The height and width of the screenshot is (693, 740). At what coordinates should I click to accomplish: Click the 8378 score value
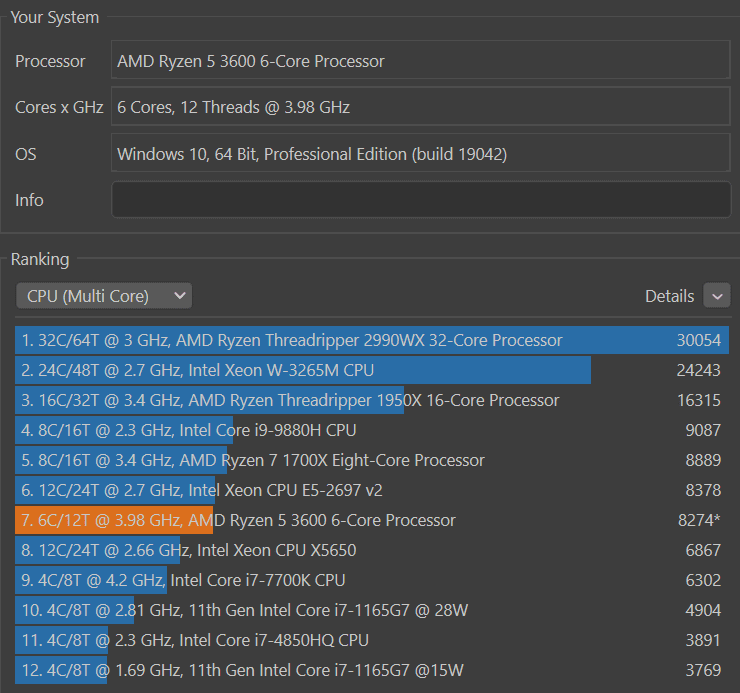click(x=703, y=490)
